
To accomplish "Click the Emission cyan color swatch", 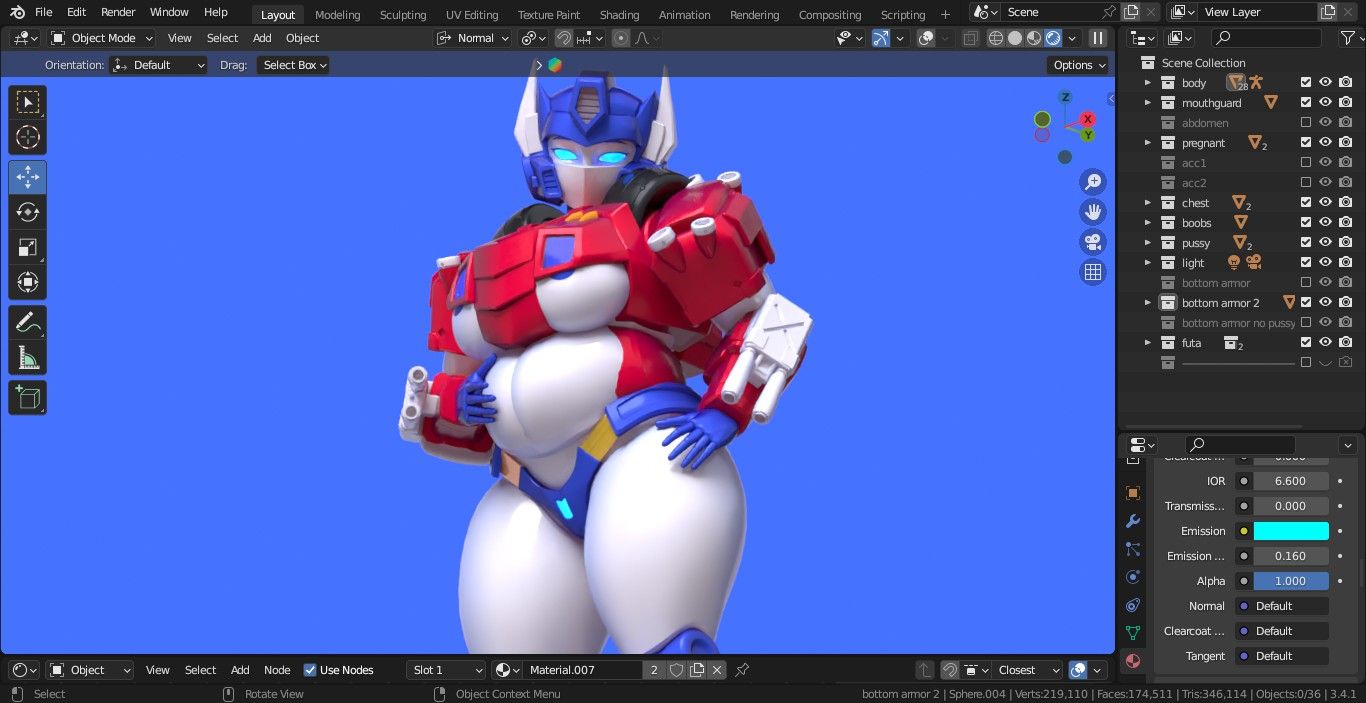I will click(1291, 531).
